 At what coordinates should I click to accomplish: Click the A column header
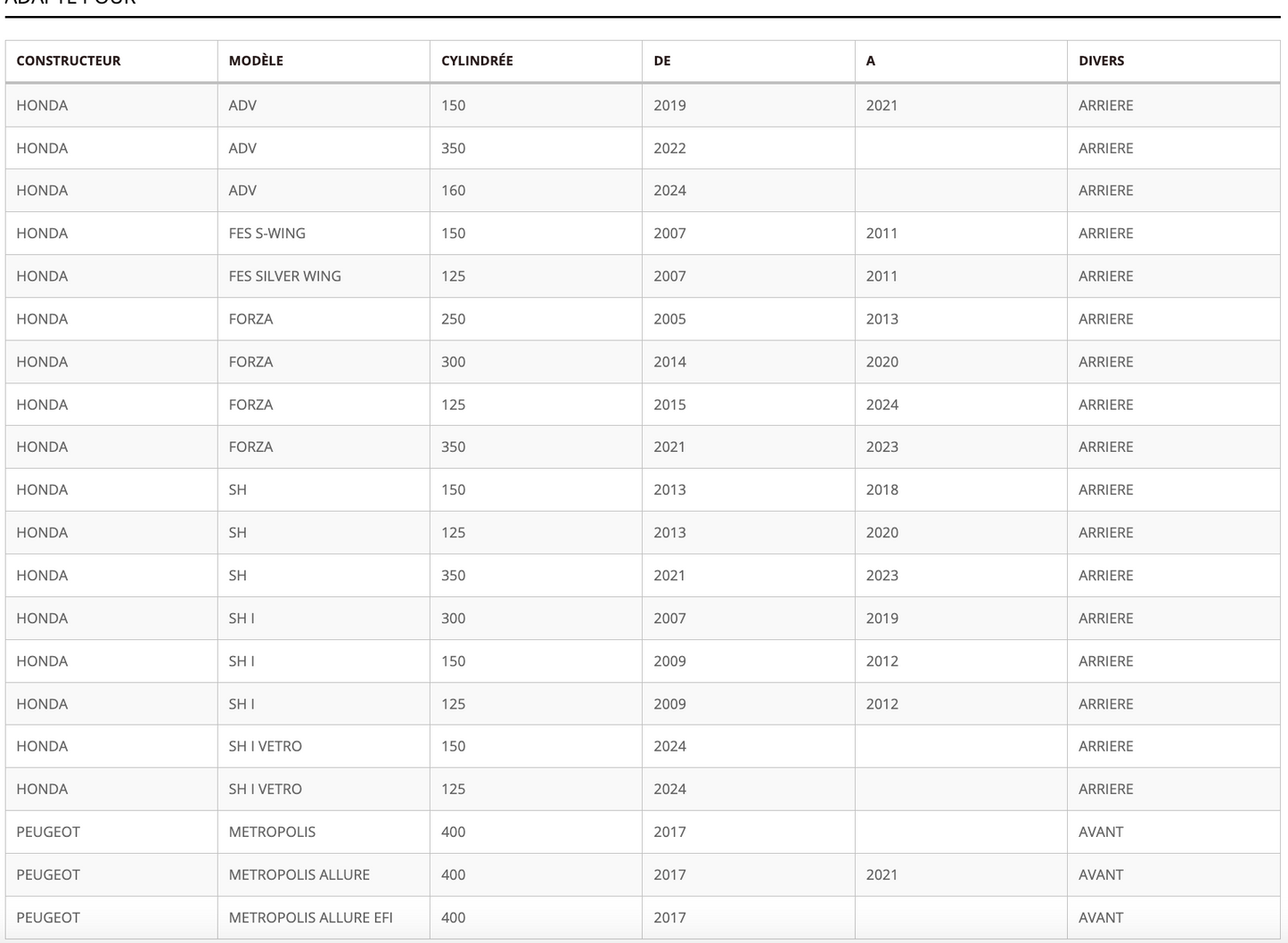click(x=871, y=61)
